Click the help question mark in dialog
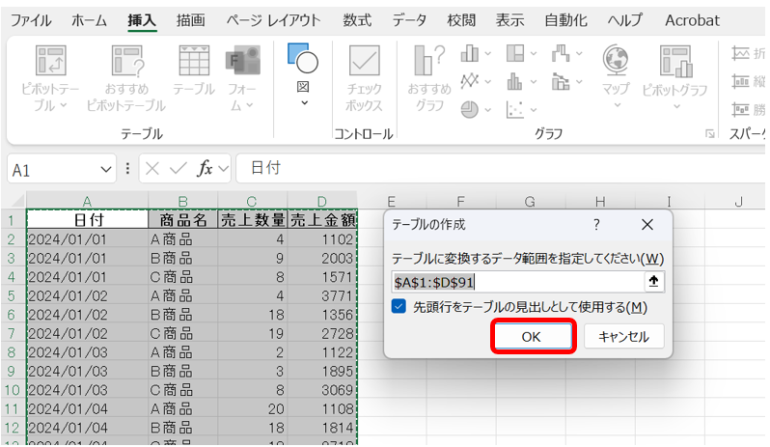Viewport: 770px width, 447px height. point(596,224)
